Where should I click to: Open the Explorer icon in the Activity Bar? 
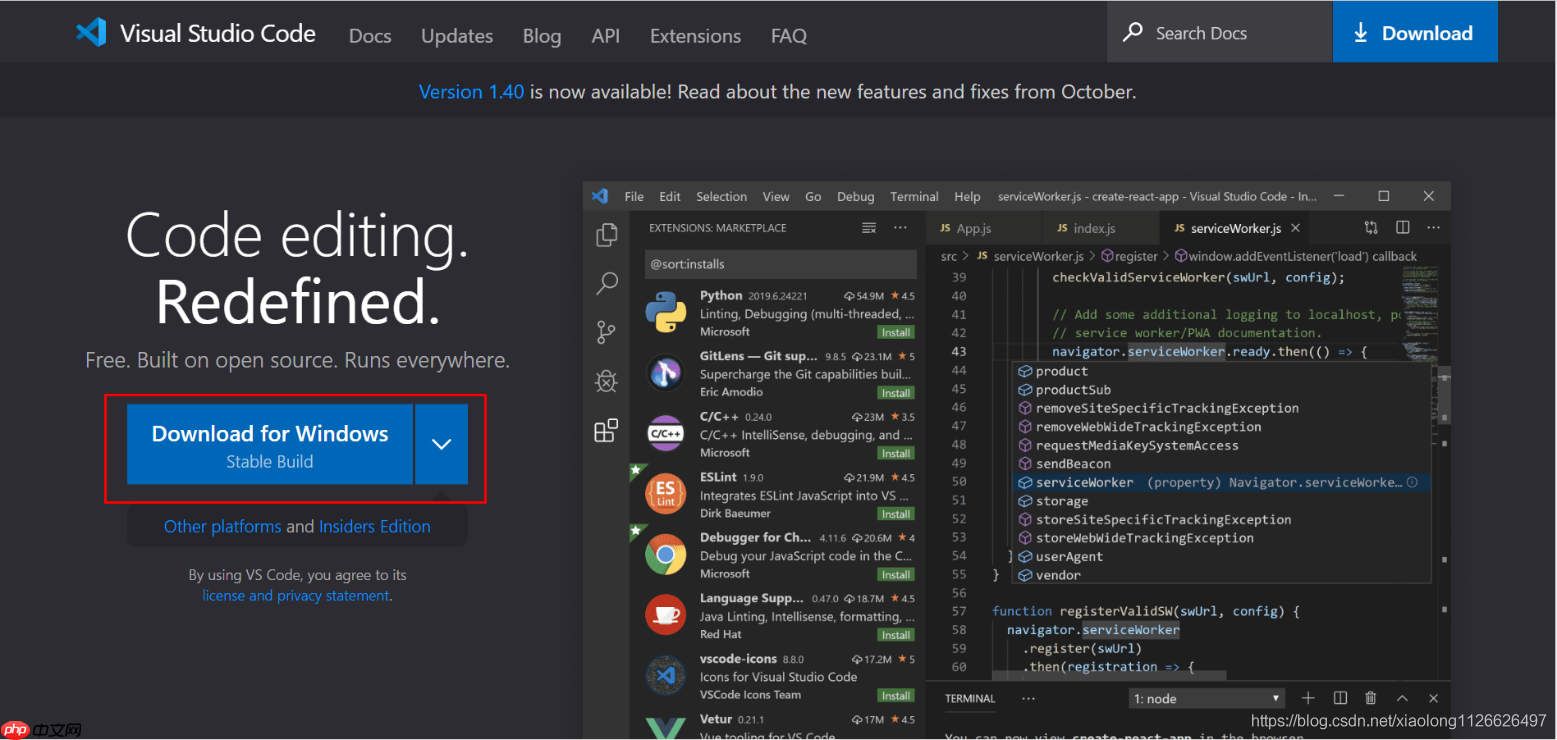click(x=606, y=233)
